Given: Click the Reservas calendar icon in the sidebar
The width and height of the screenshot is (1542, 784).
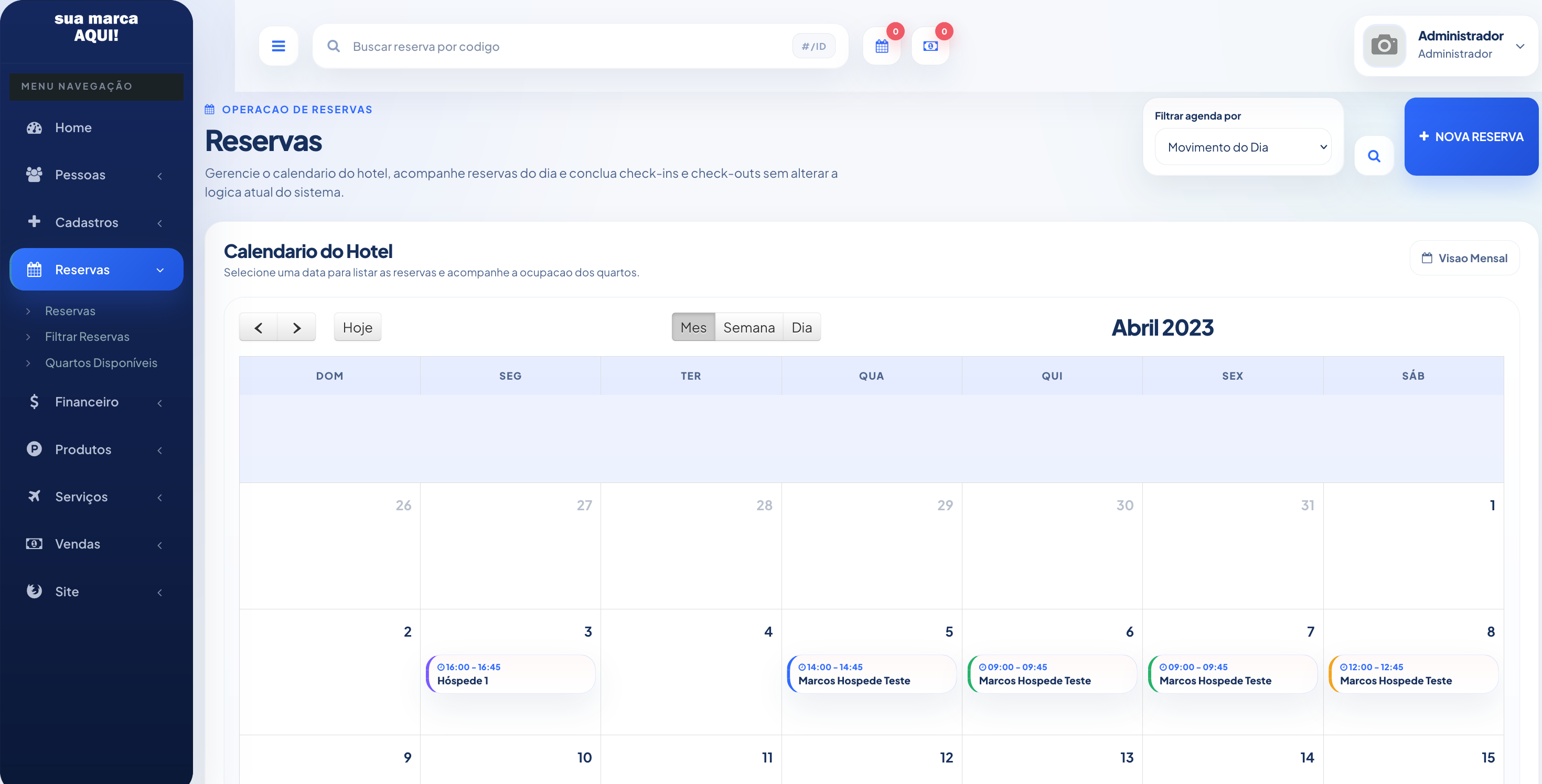Looking at the screenshot, I should point(34,270).
